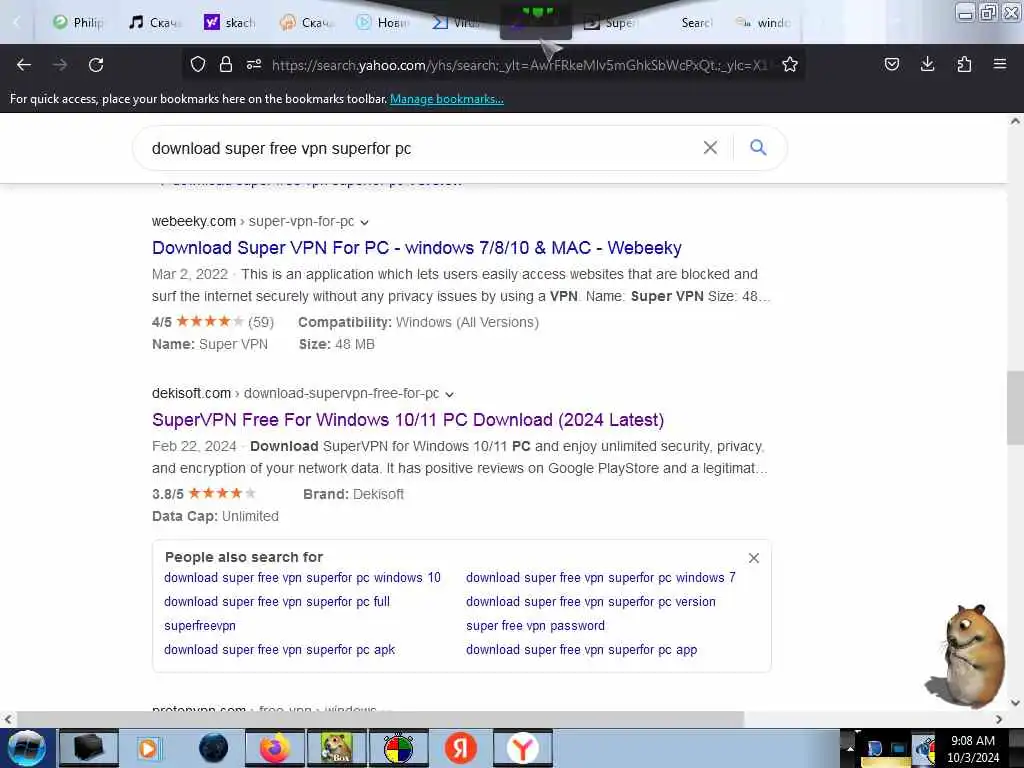
Task: Search download super free vpn superfor pc windows 7
Action: pos(601,577)
